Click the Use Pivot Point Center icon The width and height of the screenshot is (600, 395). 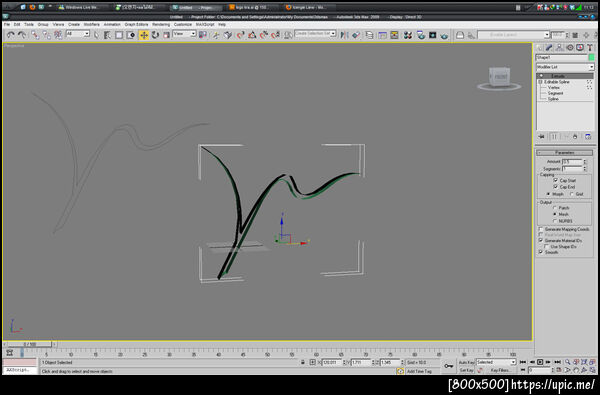pyautogui.click(x=203, y=35)
